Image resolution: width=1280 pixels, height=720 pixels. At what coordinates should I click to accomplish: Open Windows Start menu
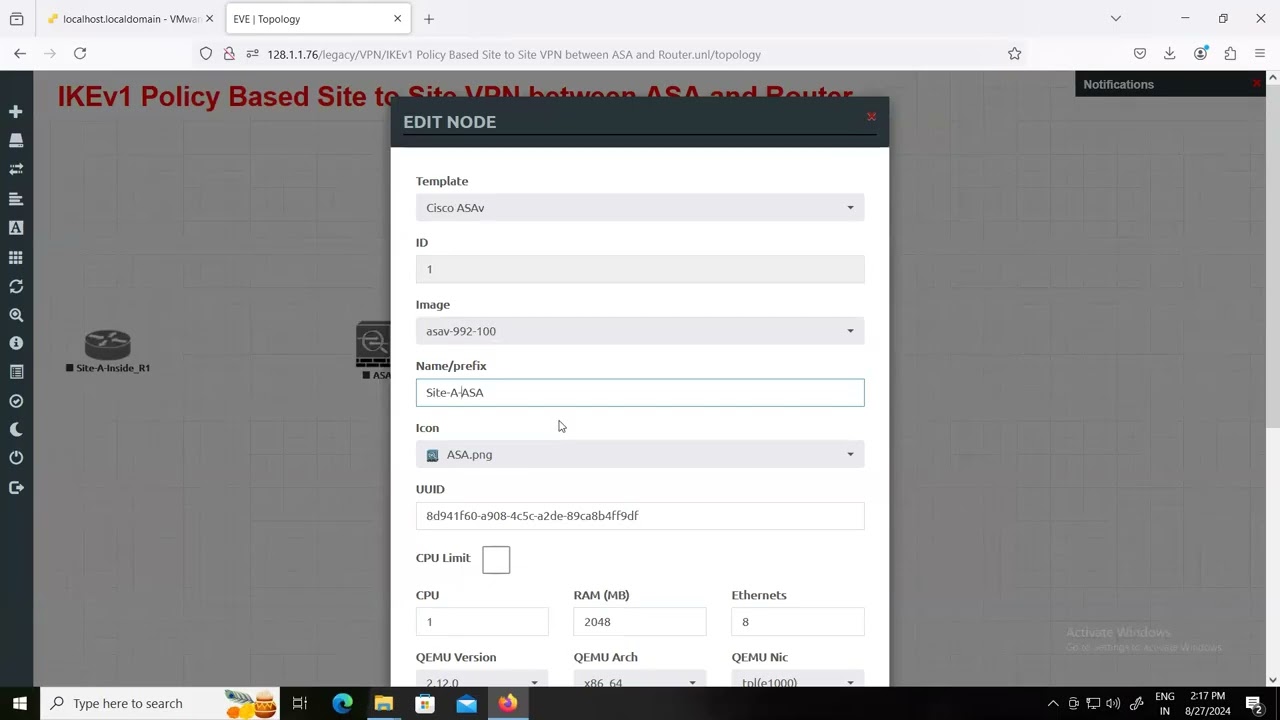tap(20, 704)
